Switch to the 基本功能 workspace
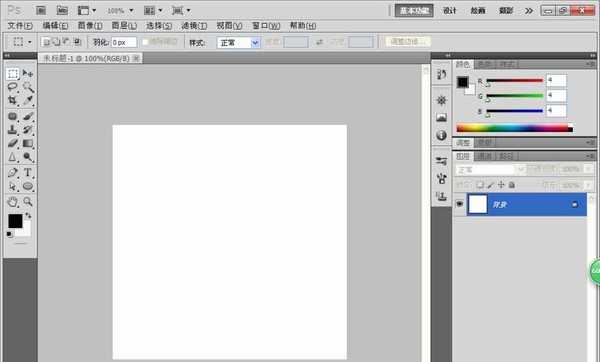Screen dimensions: 600x362 (414, 11)
